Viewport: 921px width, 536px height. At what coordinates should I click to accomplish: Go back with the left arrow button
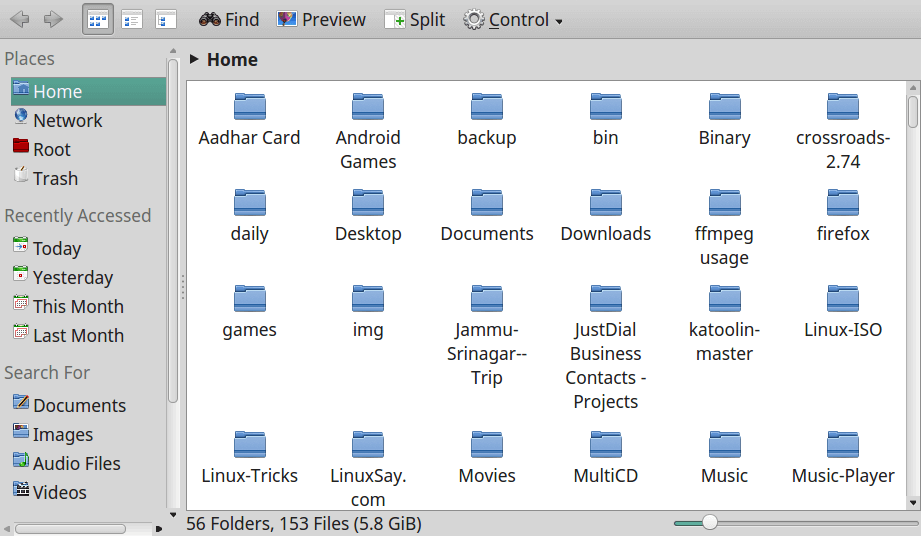pos(19,19)
